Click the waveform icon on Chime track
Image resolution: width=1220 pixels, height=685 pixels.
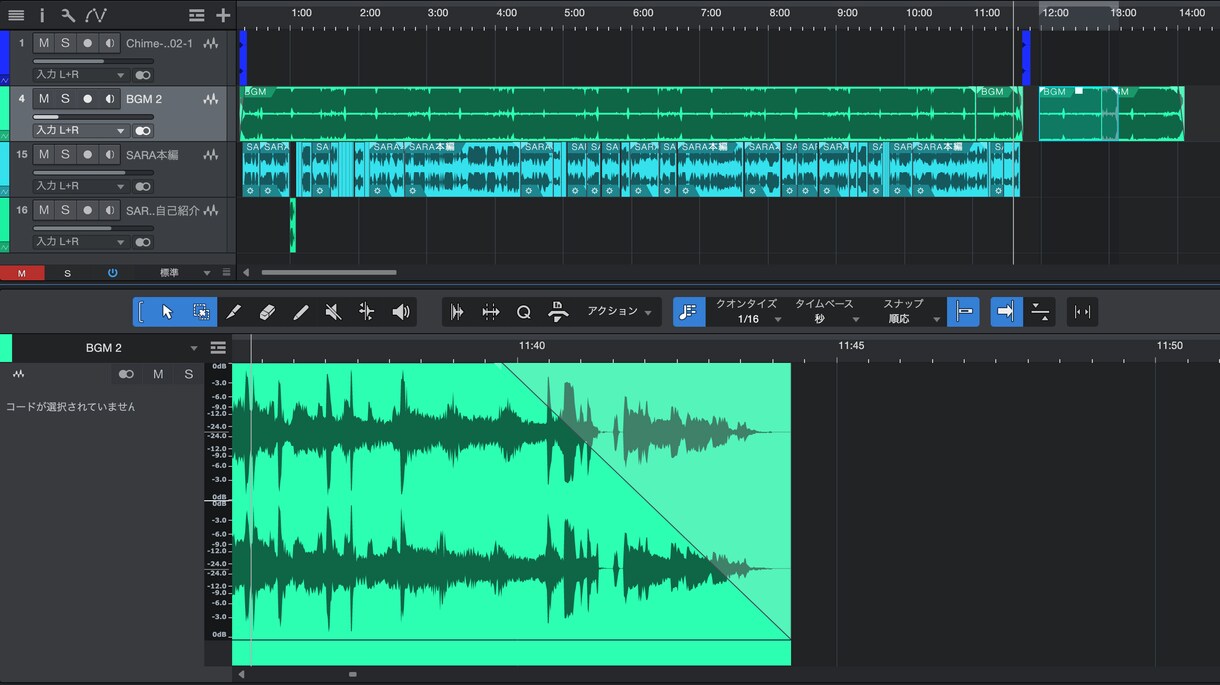tap(211, 44)
